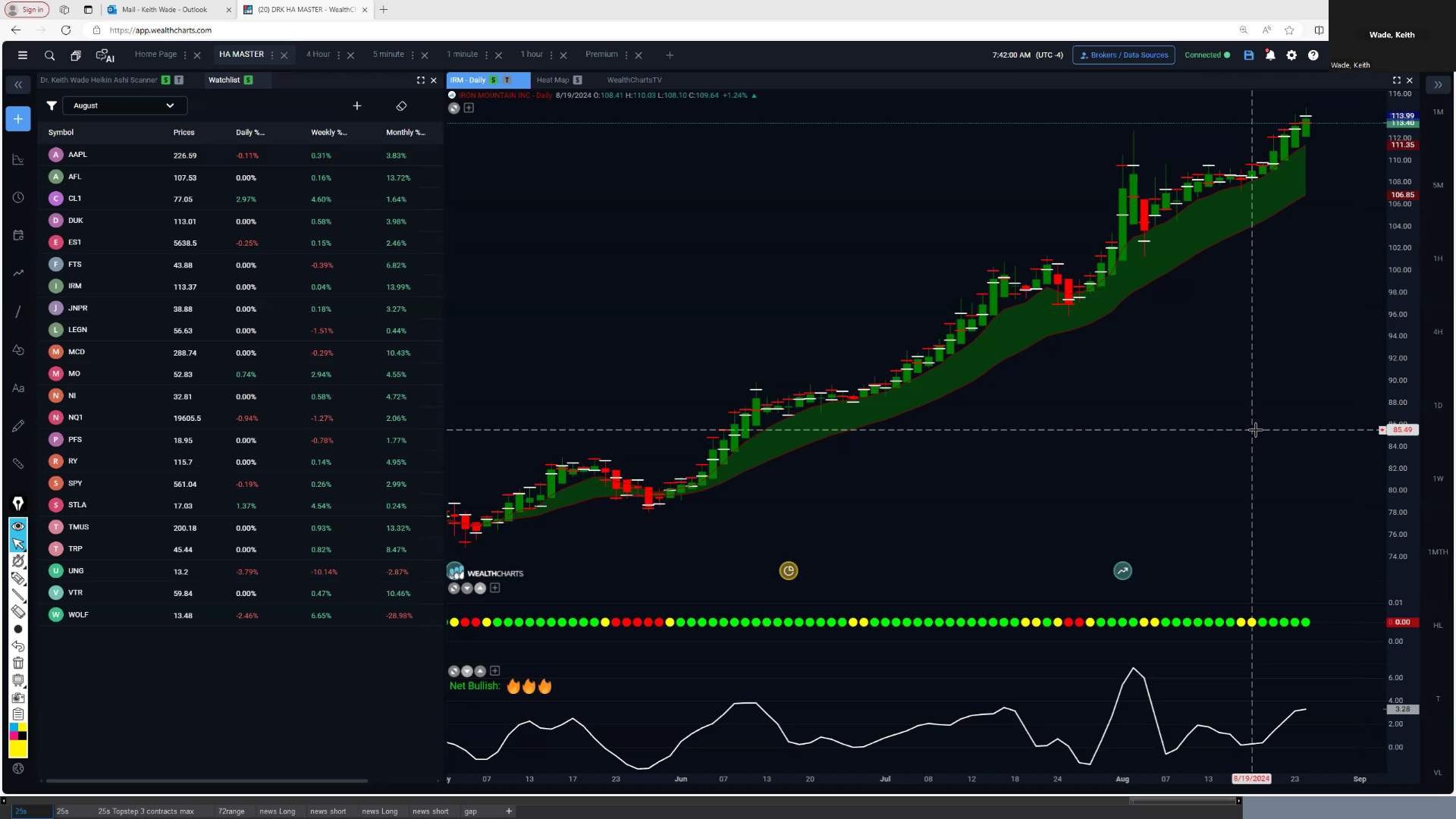This screenshot has height=819, width=1456.
Task: Open the WealthChartsTV tab
Action: tap(634, 80)
